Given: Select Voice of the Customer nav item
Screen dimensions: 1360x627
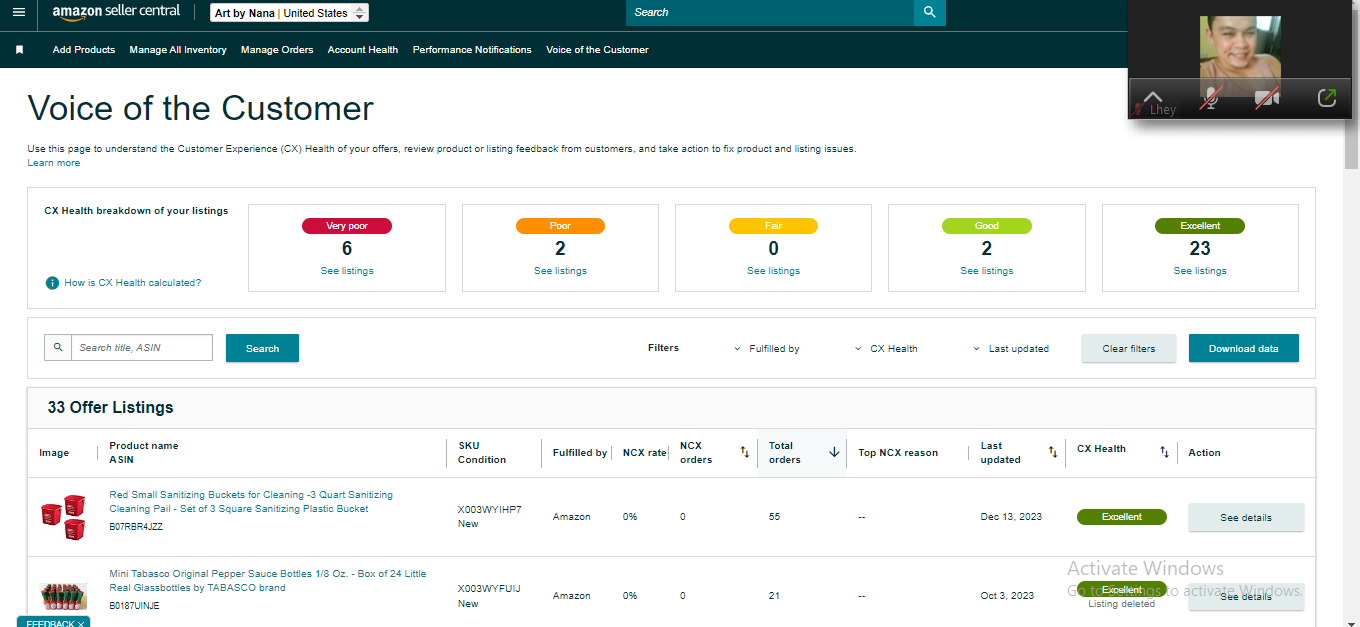Looking at the screenshot, I should click(x=597, y=49).
